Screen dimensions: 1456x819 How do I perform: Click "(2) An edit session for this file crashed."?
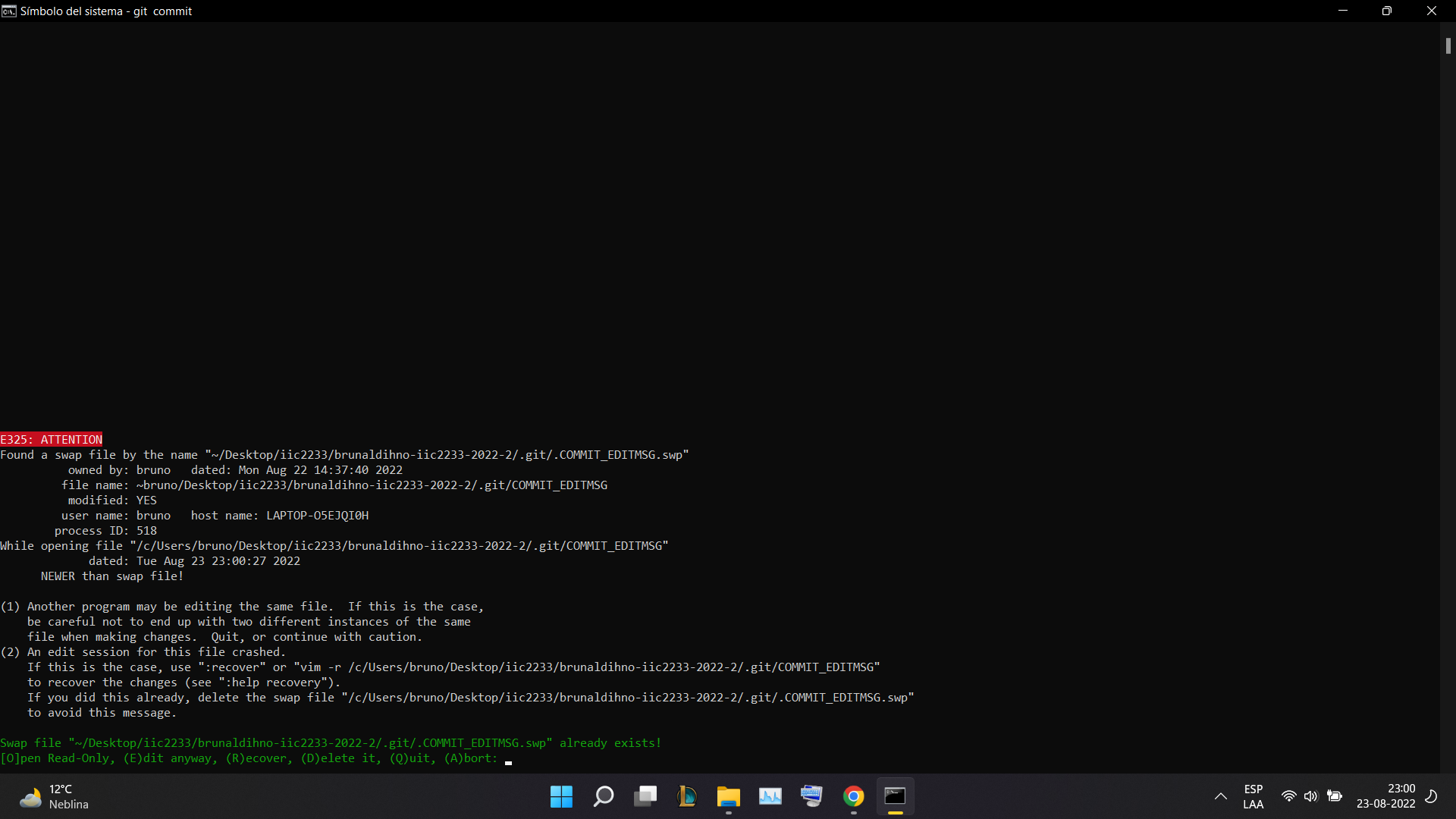pyautogui.click(x=143, y=652)
